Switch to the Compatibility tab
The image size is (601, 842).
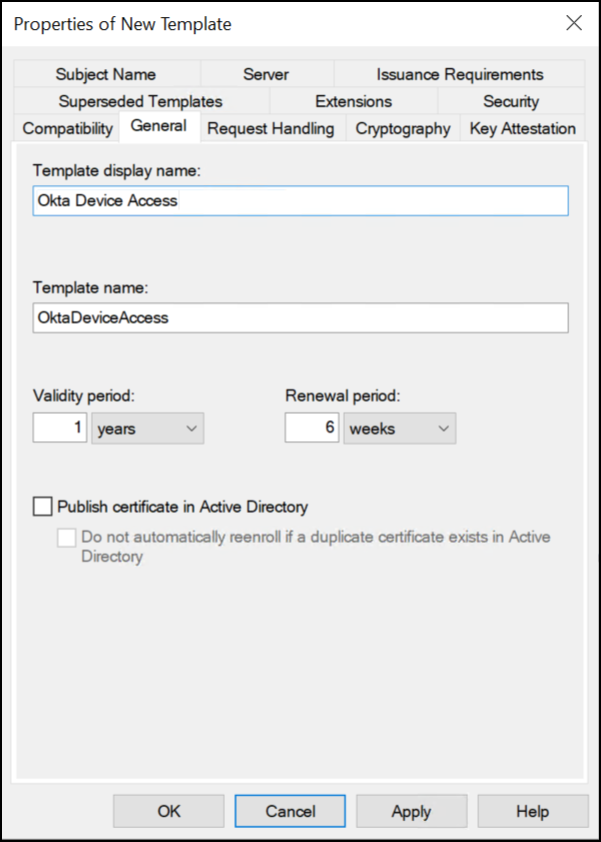pos(68,129)
